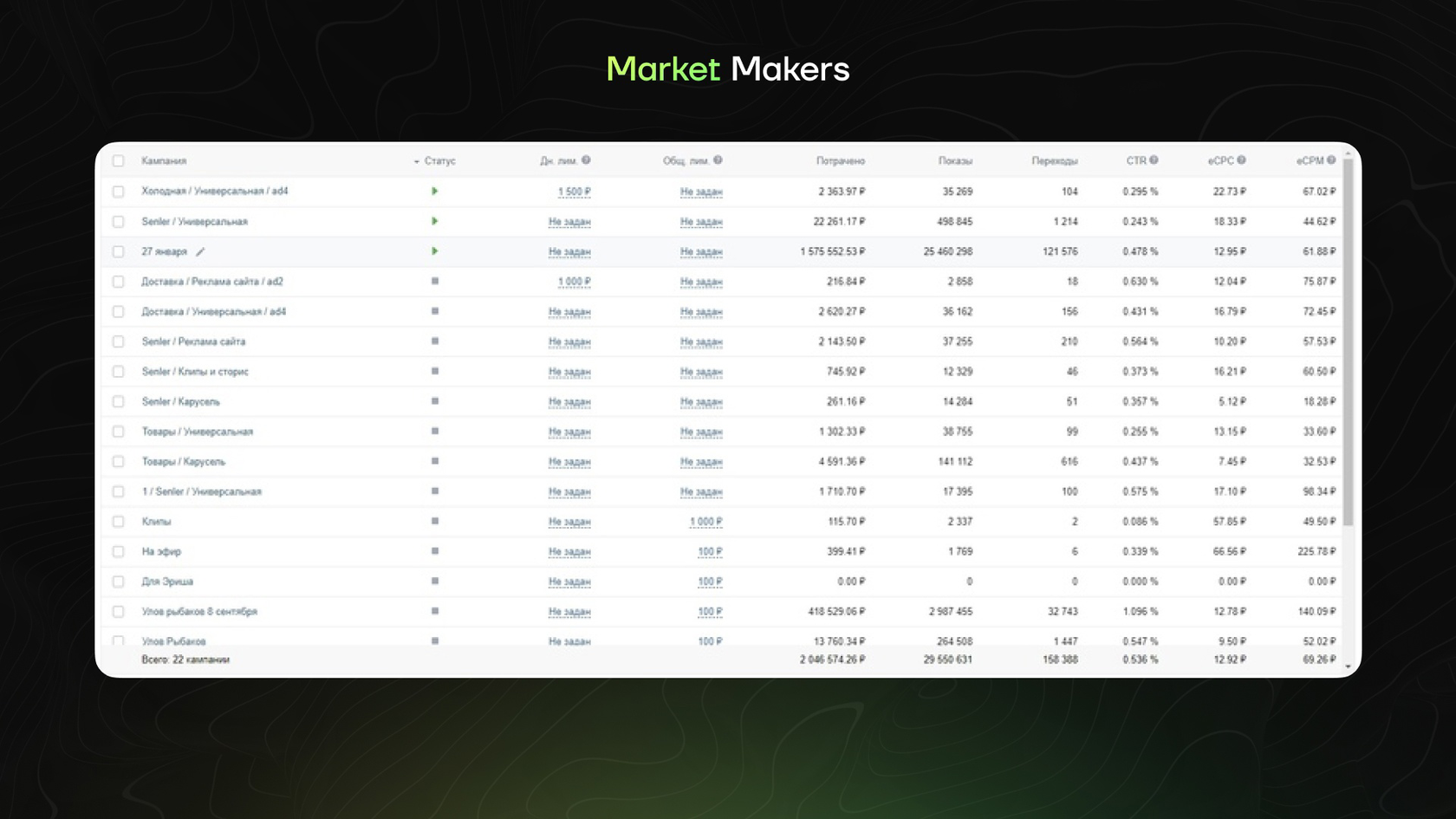Click the vertical scrollbar of the campaigns table
1456x819 pixels.
pos(1348,338)
